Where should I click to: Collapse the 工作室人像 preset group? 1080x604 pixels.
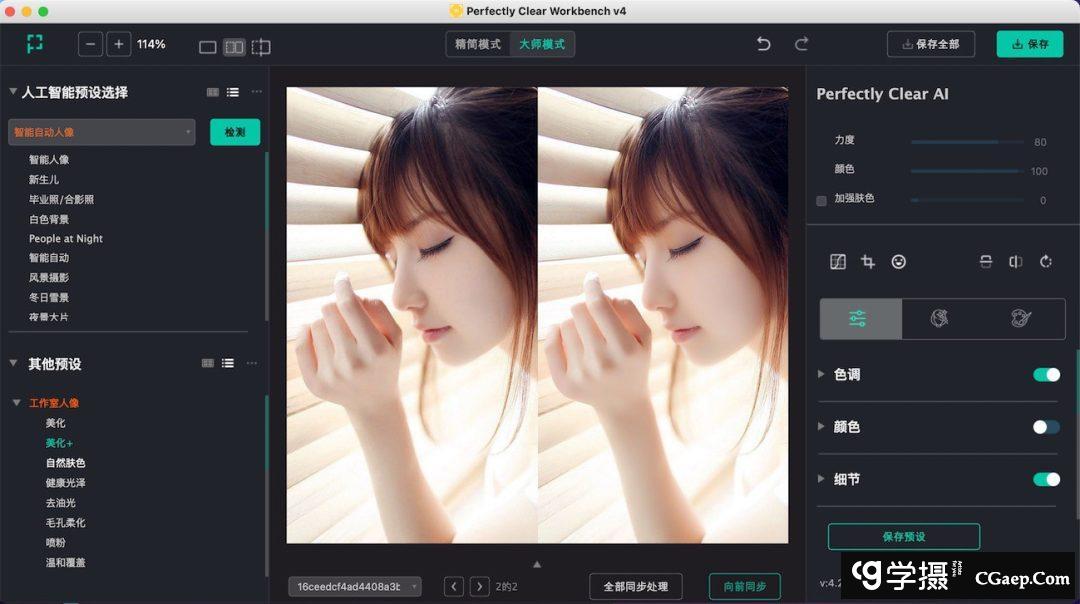pyautogui.click(x=16, y=403)
